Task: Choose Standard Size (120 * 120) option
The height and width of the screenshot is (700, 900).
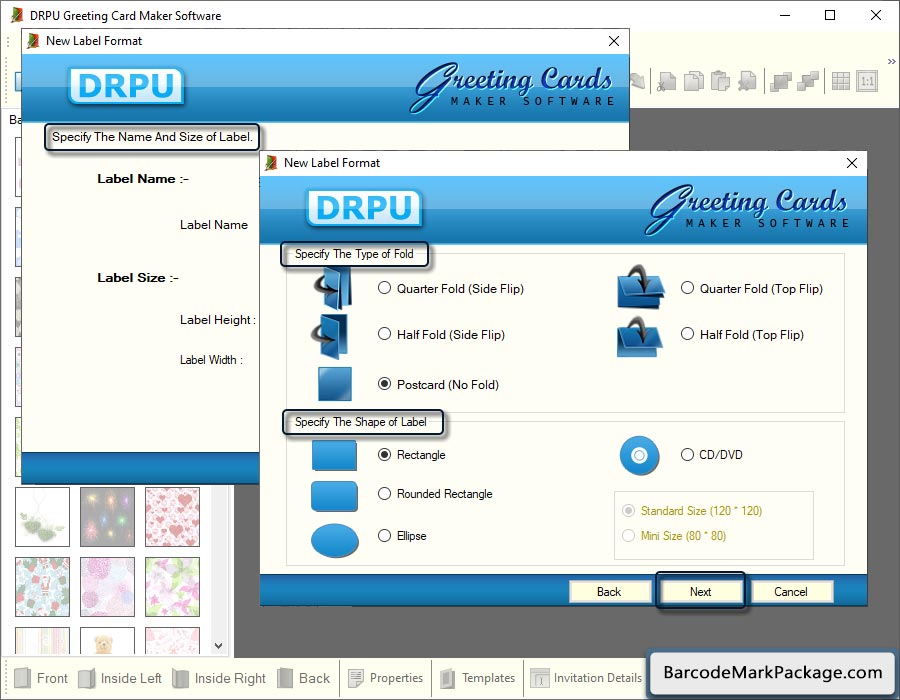Action: pyautogui.click(x=692, y=511)
